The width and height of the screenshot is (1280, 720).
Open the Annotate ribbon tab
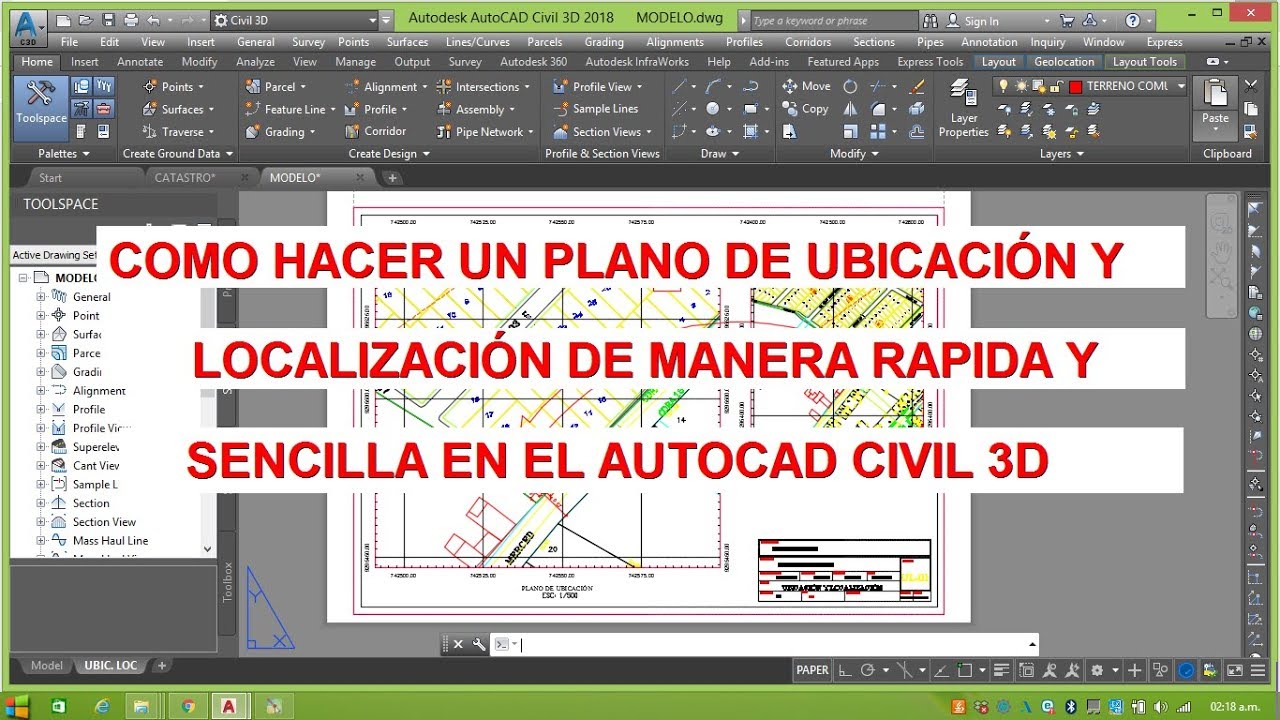click(x=140, y=62)
